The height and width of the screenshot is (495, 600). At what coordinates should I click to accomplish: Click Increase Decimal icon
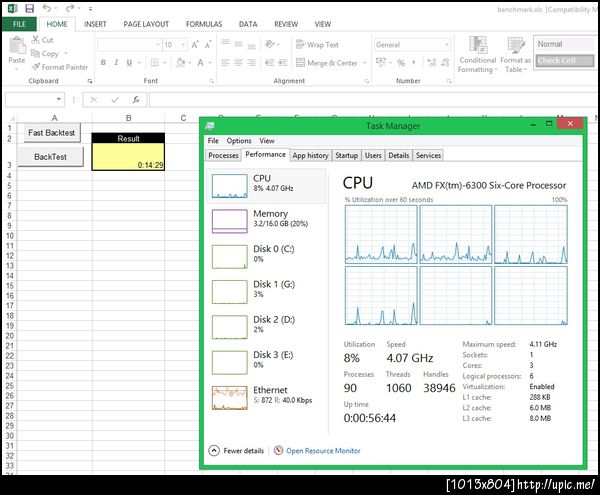coord(432,62)
